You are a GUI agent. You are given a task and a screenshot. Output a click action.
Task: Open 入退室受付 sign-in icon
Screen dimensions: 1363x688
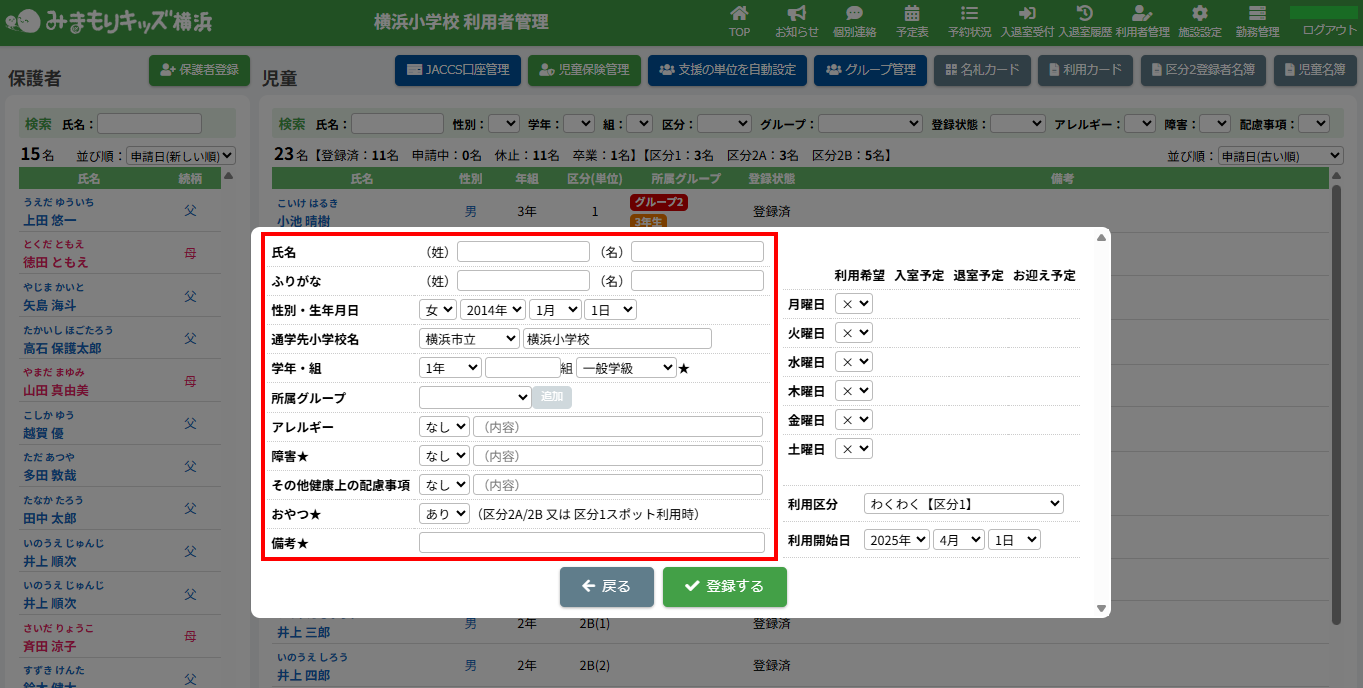1027,14
